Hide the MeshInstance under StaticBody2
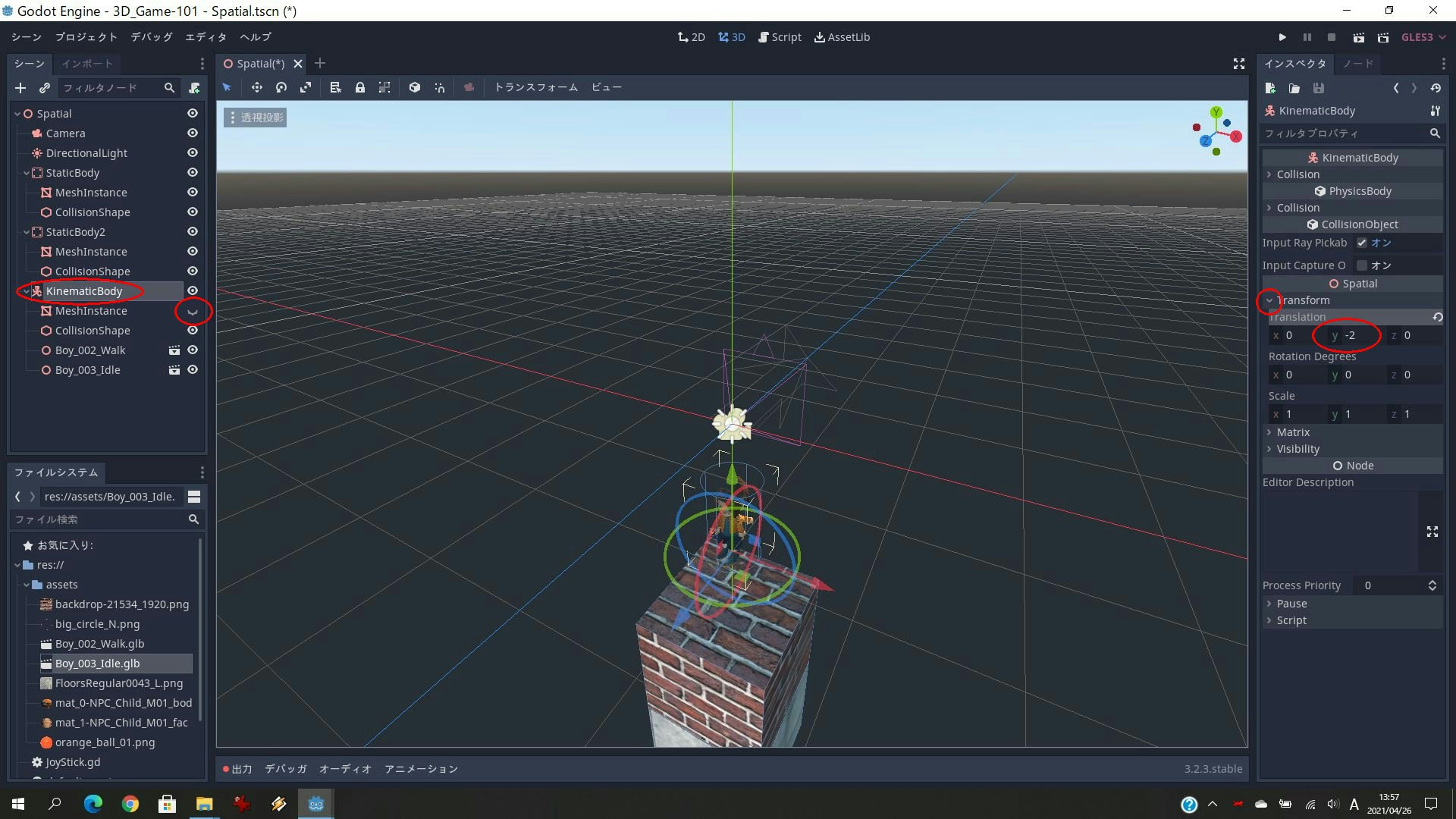Viewport: 1456px width, 819px height. point(192,251)
